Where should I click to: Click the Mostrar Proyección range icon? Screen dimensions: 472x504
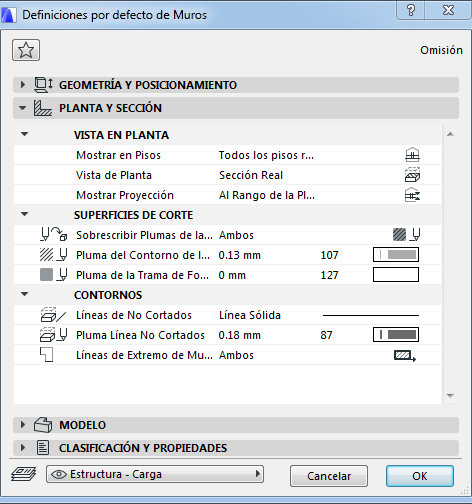pyautogui.click(x=412, y=195)
